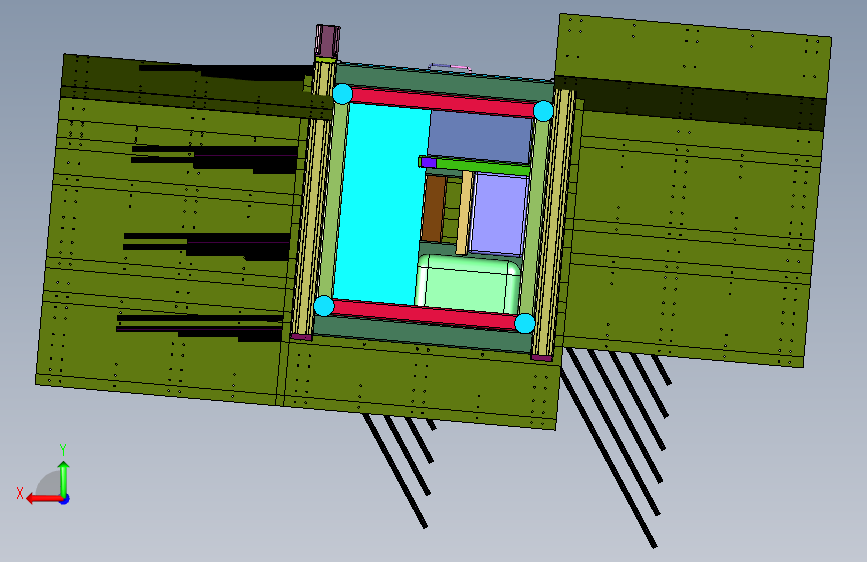Viewport: 867px width, 562px height.
Task: Select the light green rounded box part
Action: [x=468, y=284]
